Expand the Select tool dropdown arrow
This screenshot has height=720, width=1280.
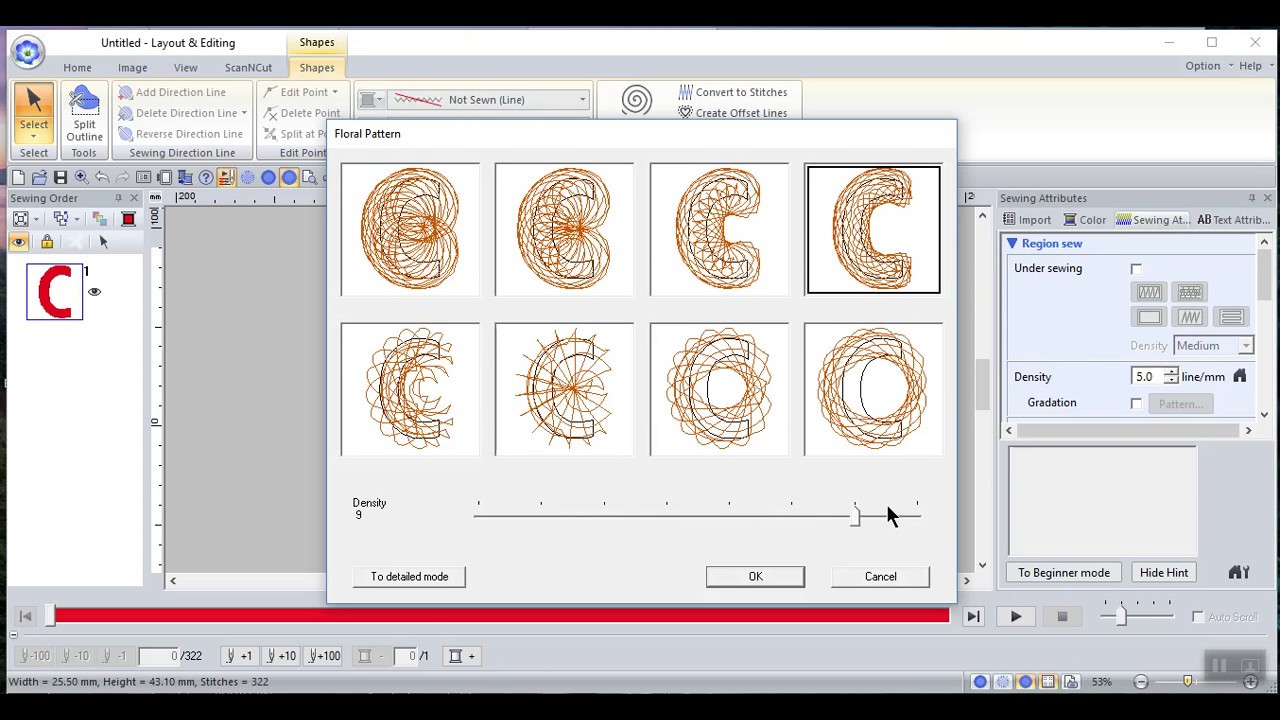[33, 136]
